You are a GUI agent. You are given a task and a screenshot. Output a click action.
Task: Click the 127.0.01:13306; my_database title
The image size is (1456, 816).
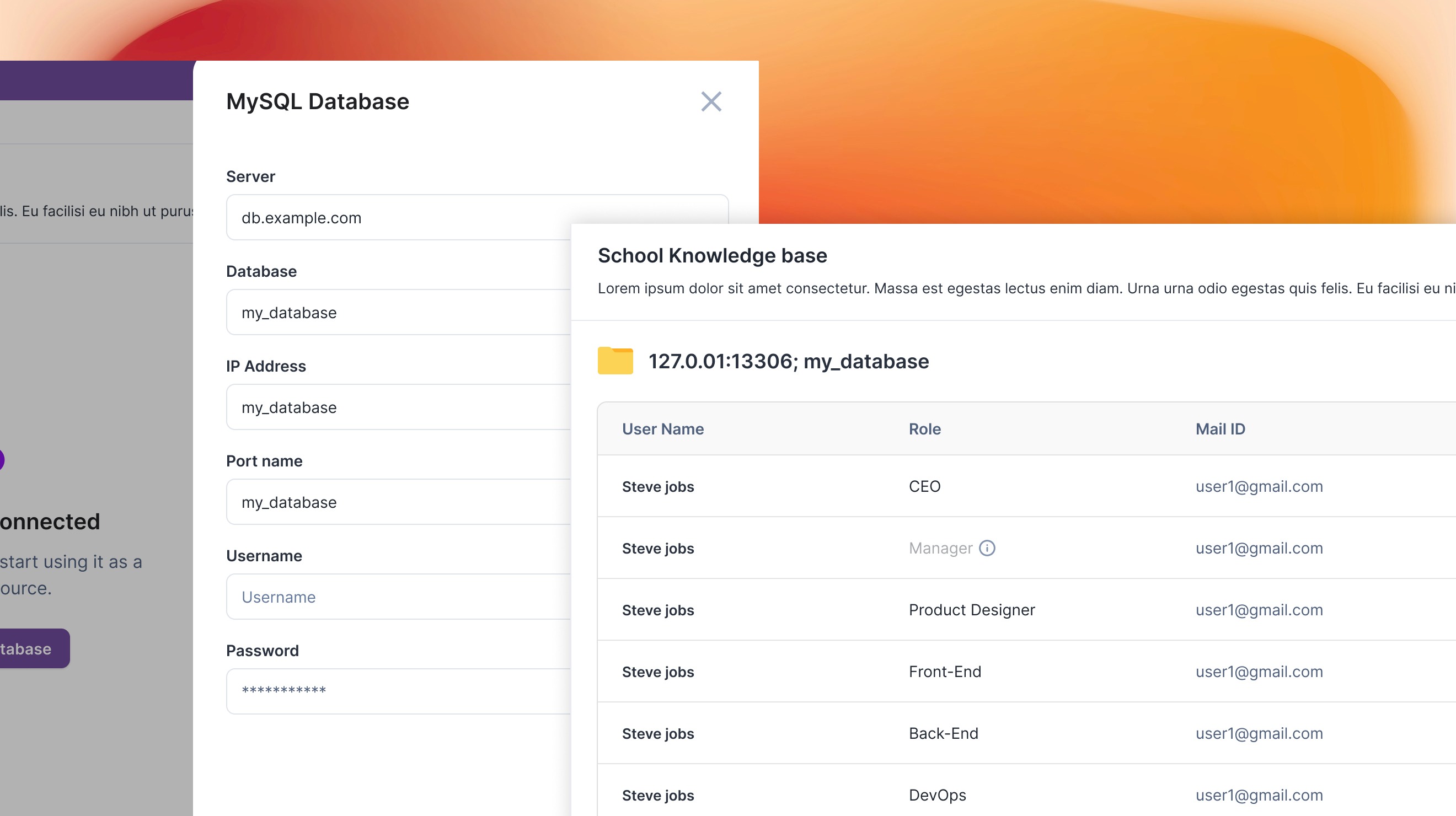[x=789, y=361]
